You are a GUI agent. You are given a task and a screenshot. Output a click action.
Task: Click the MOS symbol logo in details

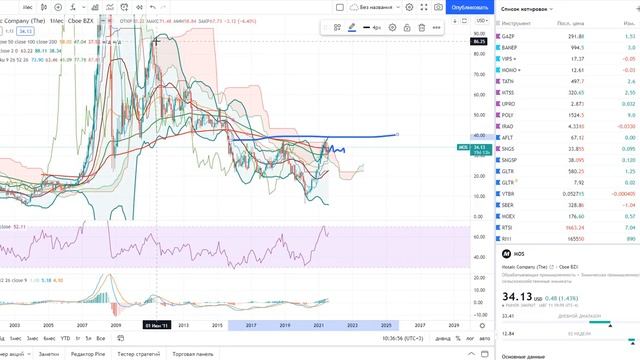[507, 254]
